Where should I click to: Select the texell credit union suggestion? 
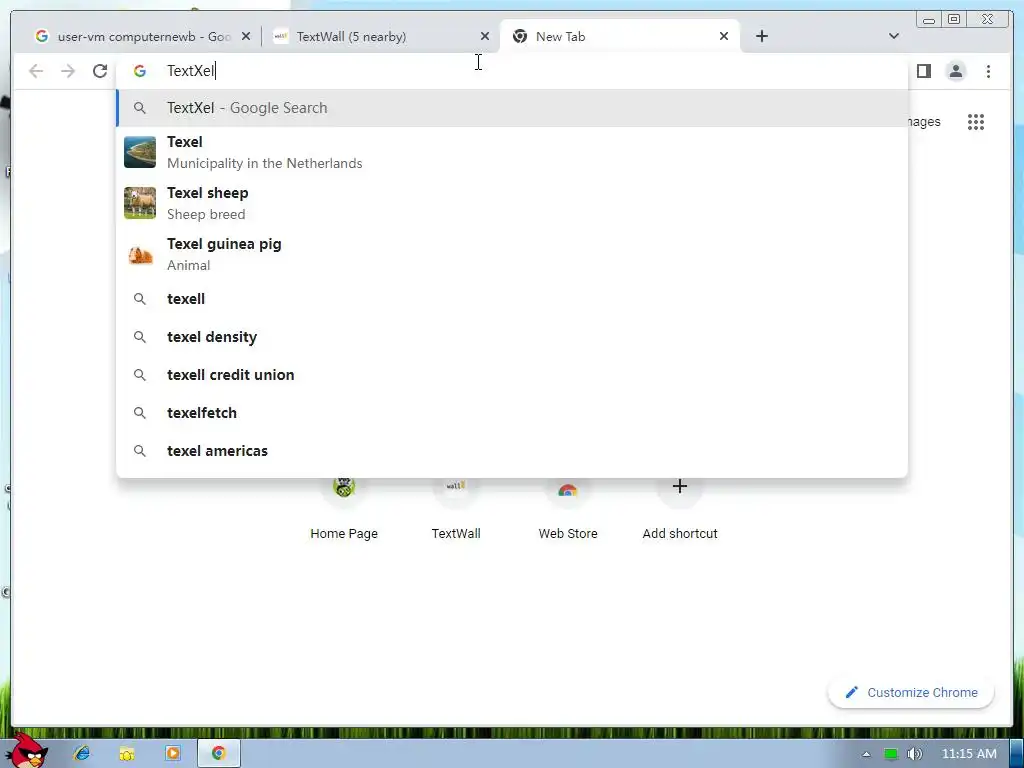pyautogui.click(x=512, y=375)
